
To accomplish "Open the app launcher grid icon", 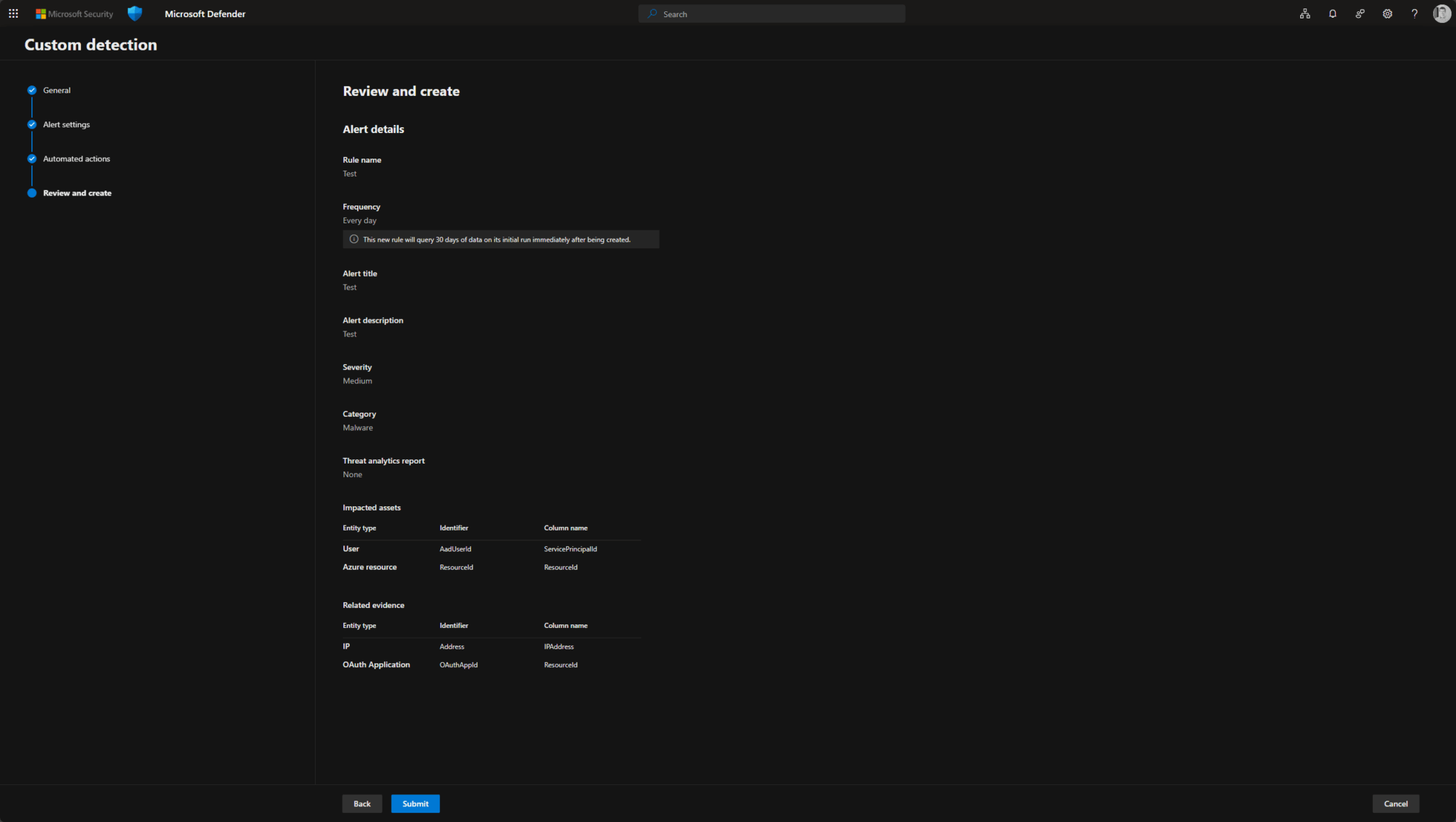I will click(13, 13).
